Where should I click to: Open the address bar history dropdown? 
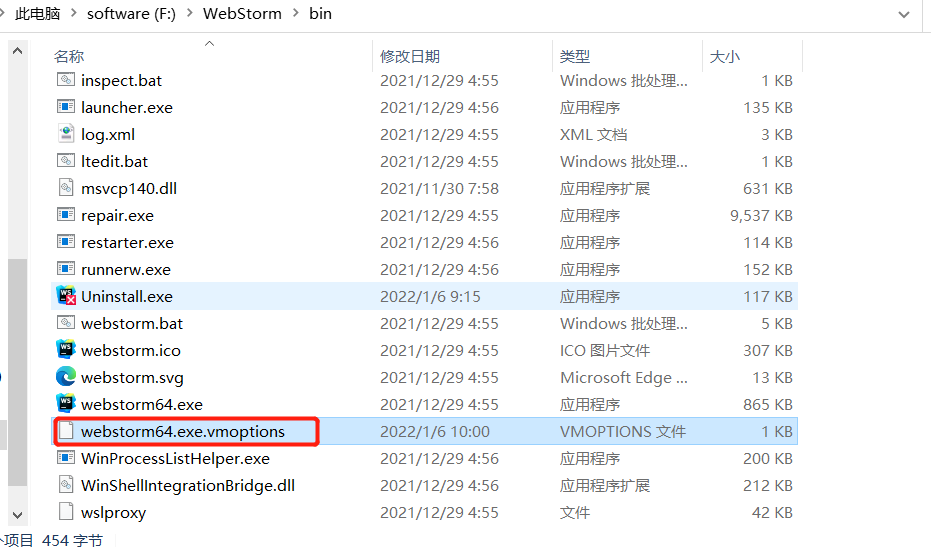pos(904,14)
